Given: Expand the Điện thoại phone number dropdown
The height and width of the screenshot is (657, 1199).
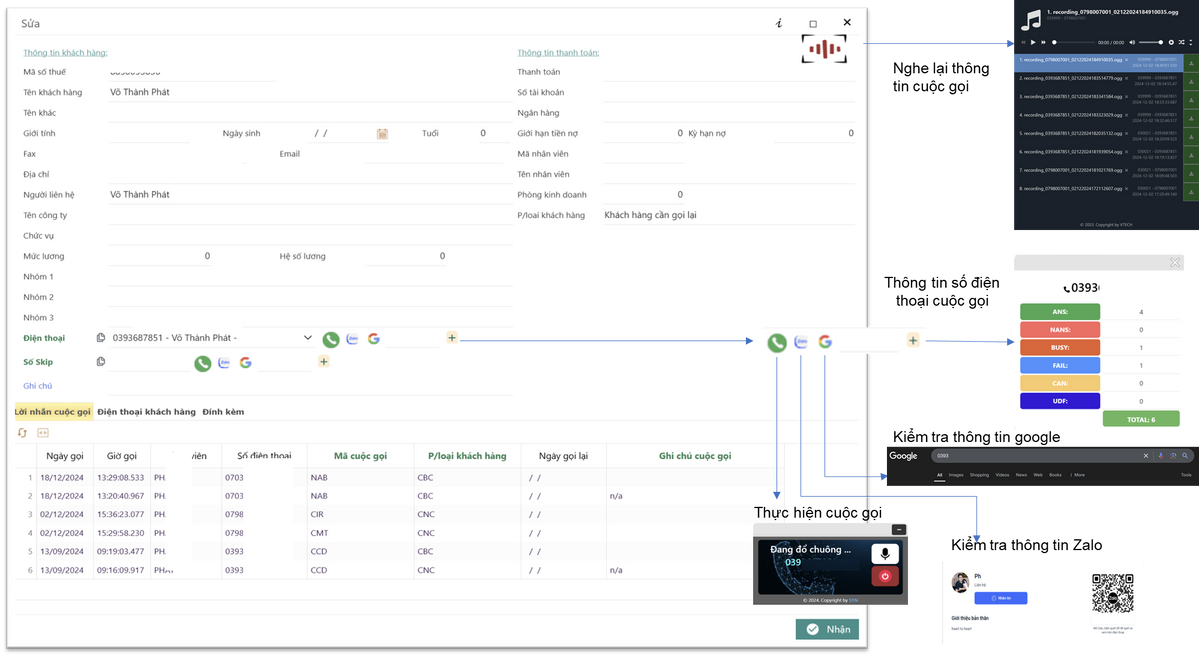Looking at the screenshot, I should click(308, 339).
